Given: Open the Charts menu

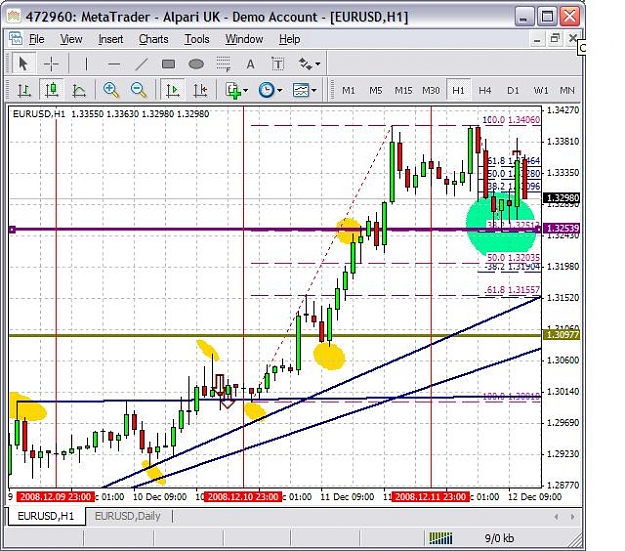Looking at the screenshot, I should click(153, 39).
